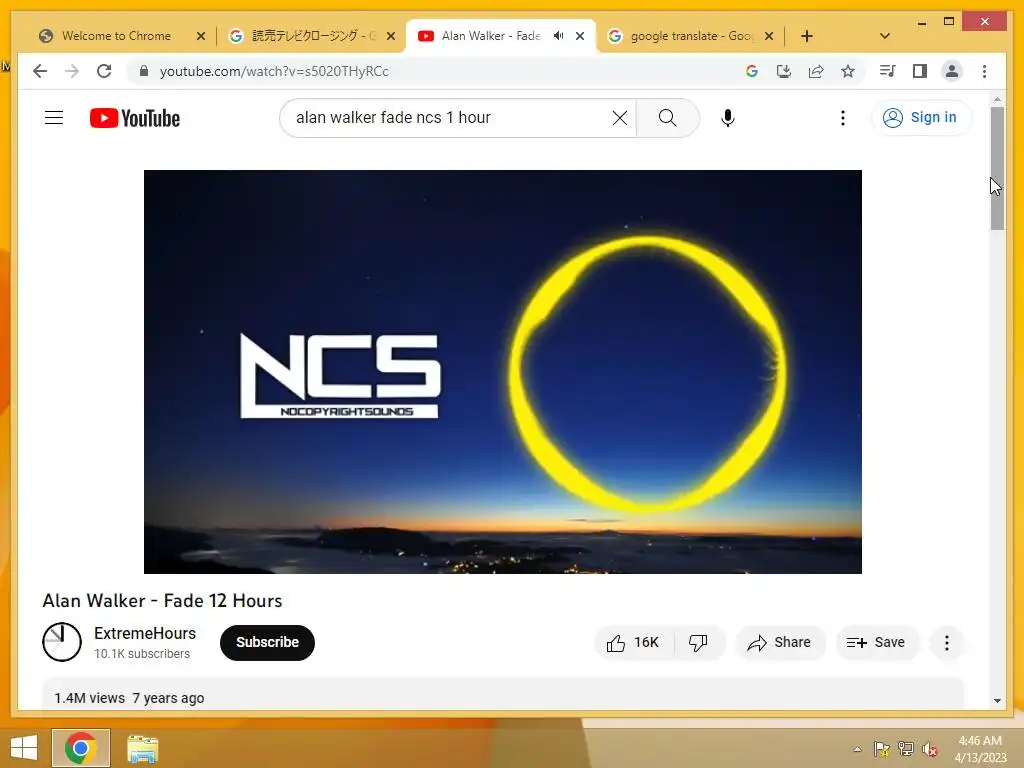Start voice search with the microphone icon
Screen dimensions: 1024x768
(728, 118)
